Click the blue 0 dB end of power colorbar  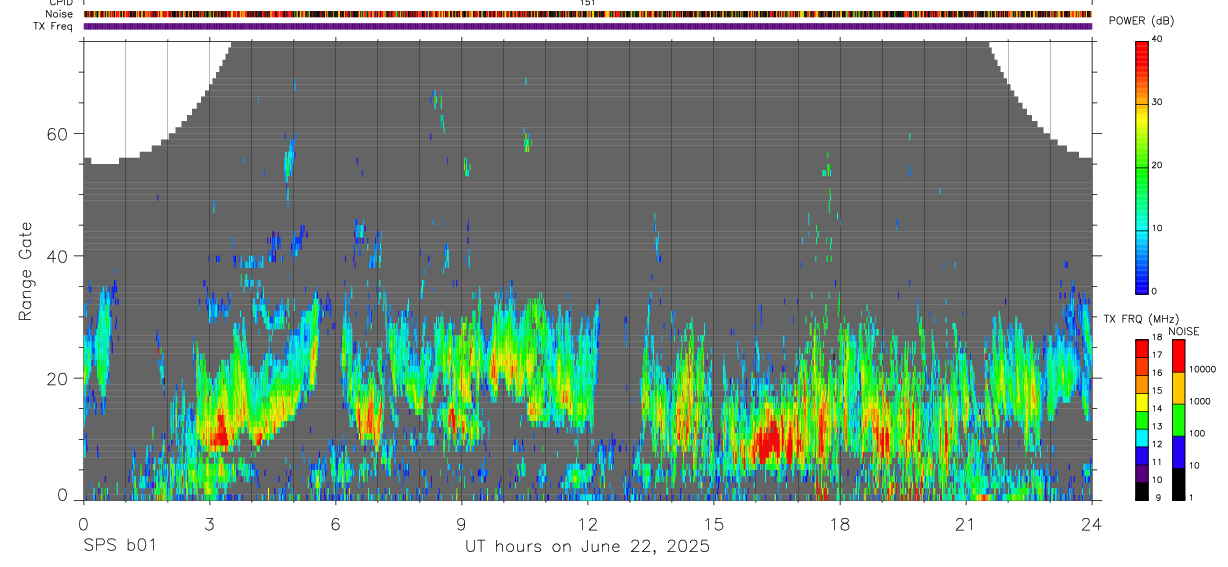(1143, 285)
